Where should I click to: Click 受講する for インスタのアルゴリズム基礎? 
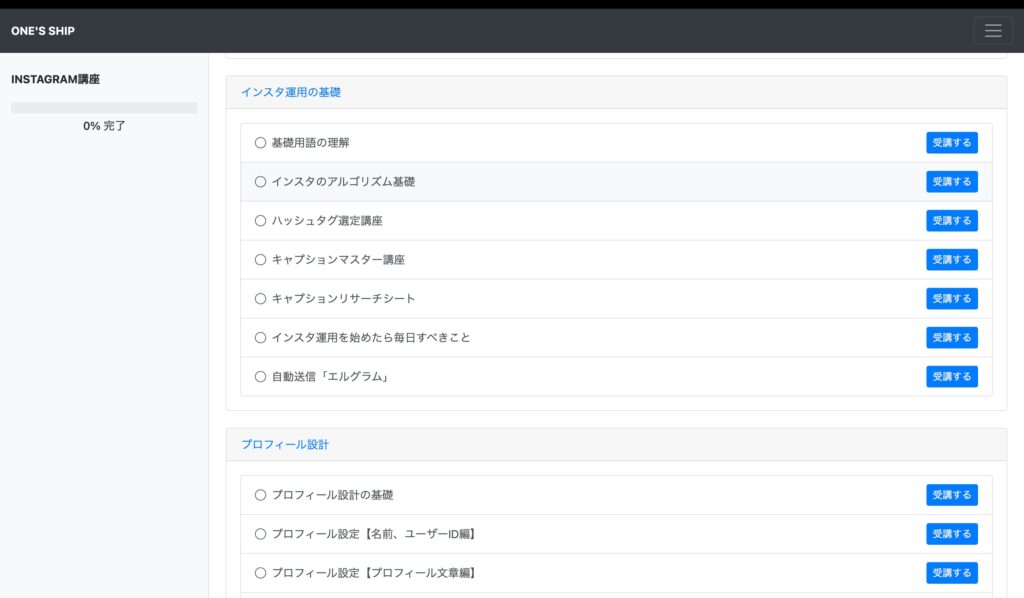pos(952,181)
